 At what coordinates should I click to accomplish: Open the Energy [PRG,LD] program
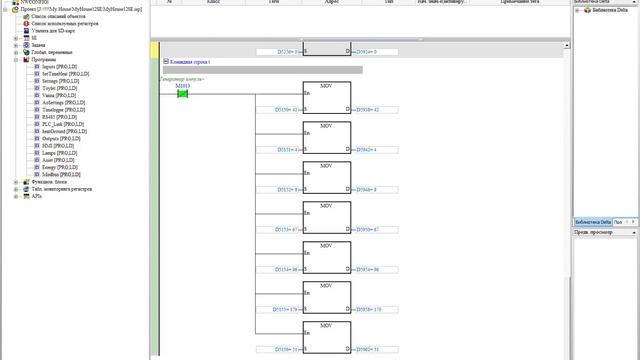pyautogui.click(x=60, y=167)
